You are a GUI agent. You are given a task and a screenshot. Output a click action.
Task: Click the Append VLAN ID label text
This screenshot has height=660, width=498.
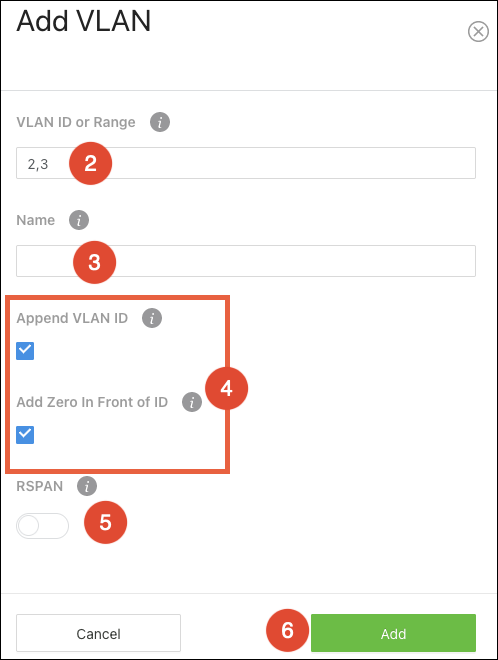pos(72,318)
